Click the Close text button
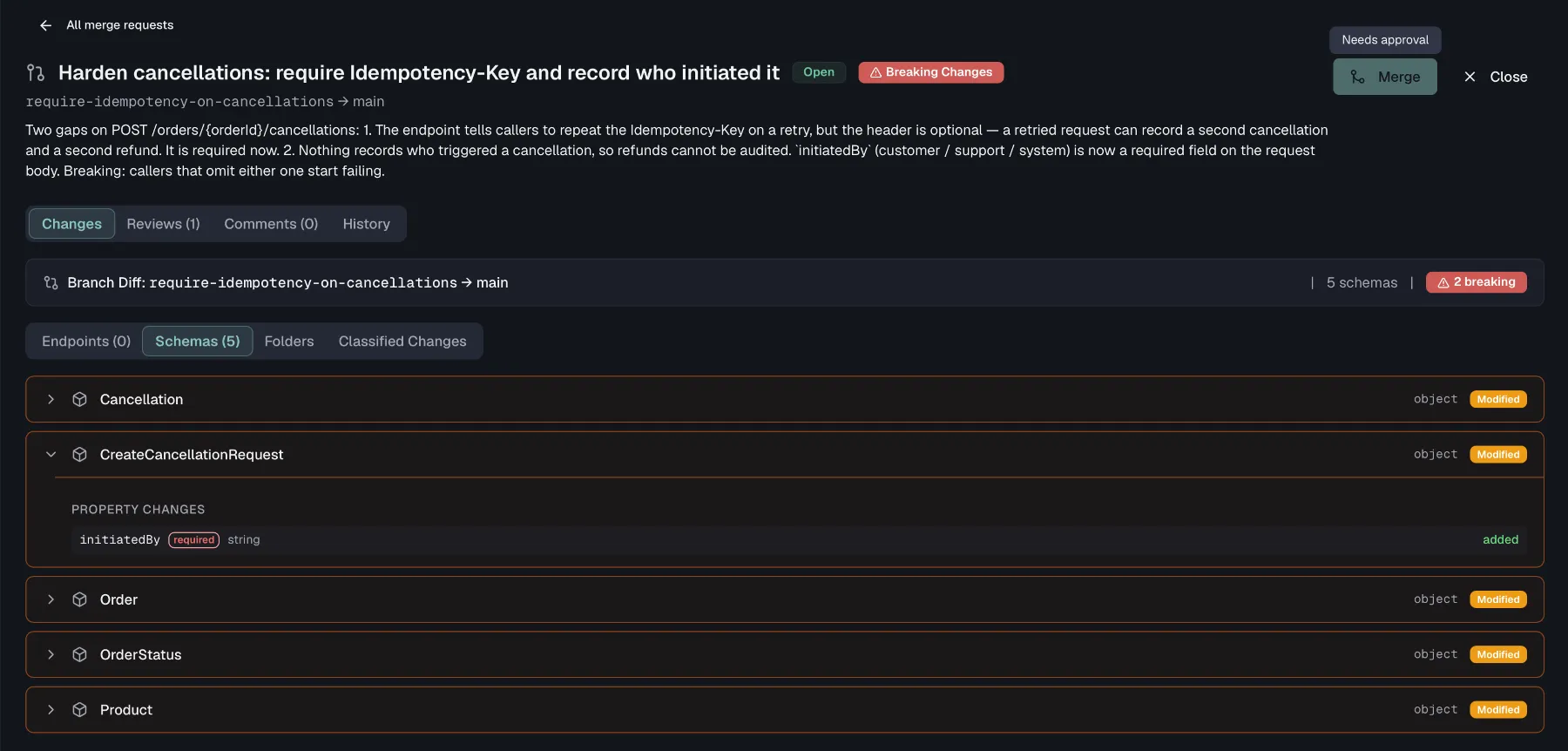The height and width of the screenshot is (751, 1568). 1508,77
